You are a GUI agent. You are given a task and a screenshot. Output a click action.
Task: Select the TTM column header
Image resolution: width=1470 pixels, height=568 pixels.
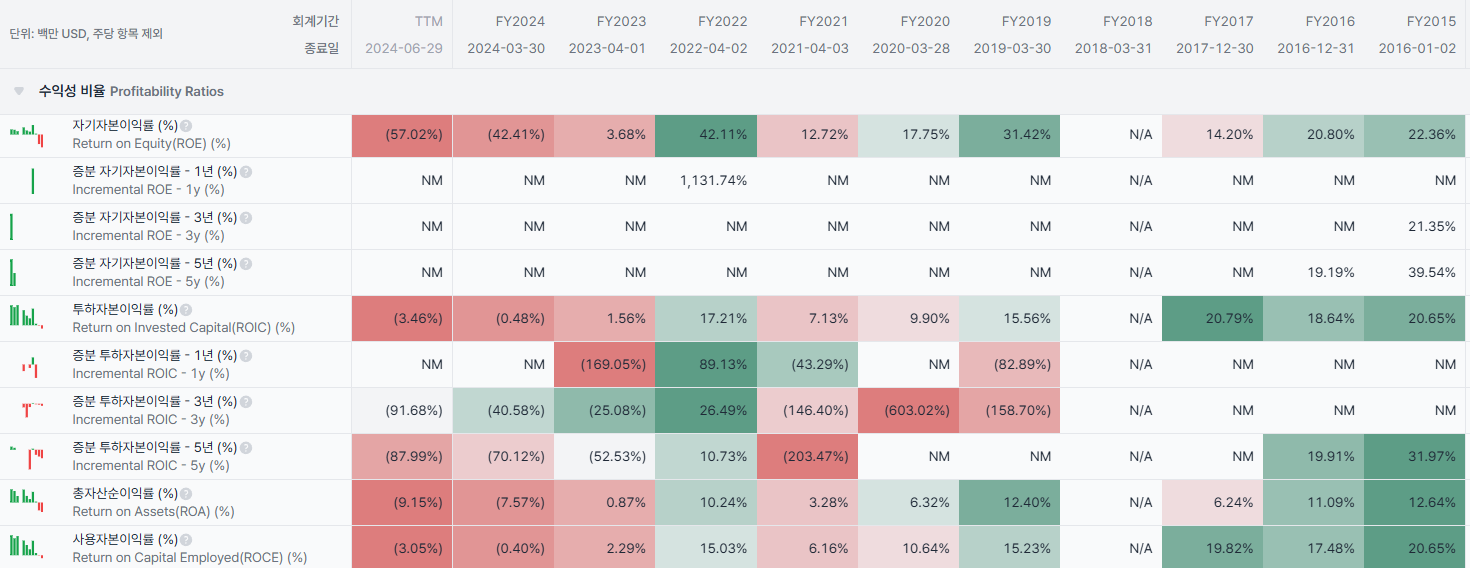[x=428, y=21]
